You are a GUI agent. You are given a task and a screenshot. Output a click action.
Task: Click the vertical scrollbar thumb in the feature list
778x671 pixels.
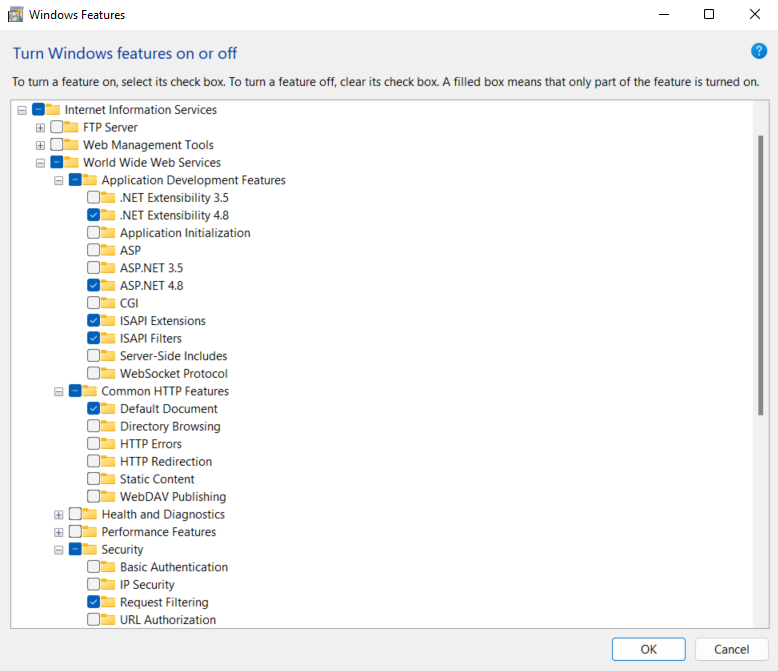(761, 275)
